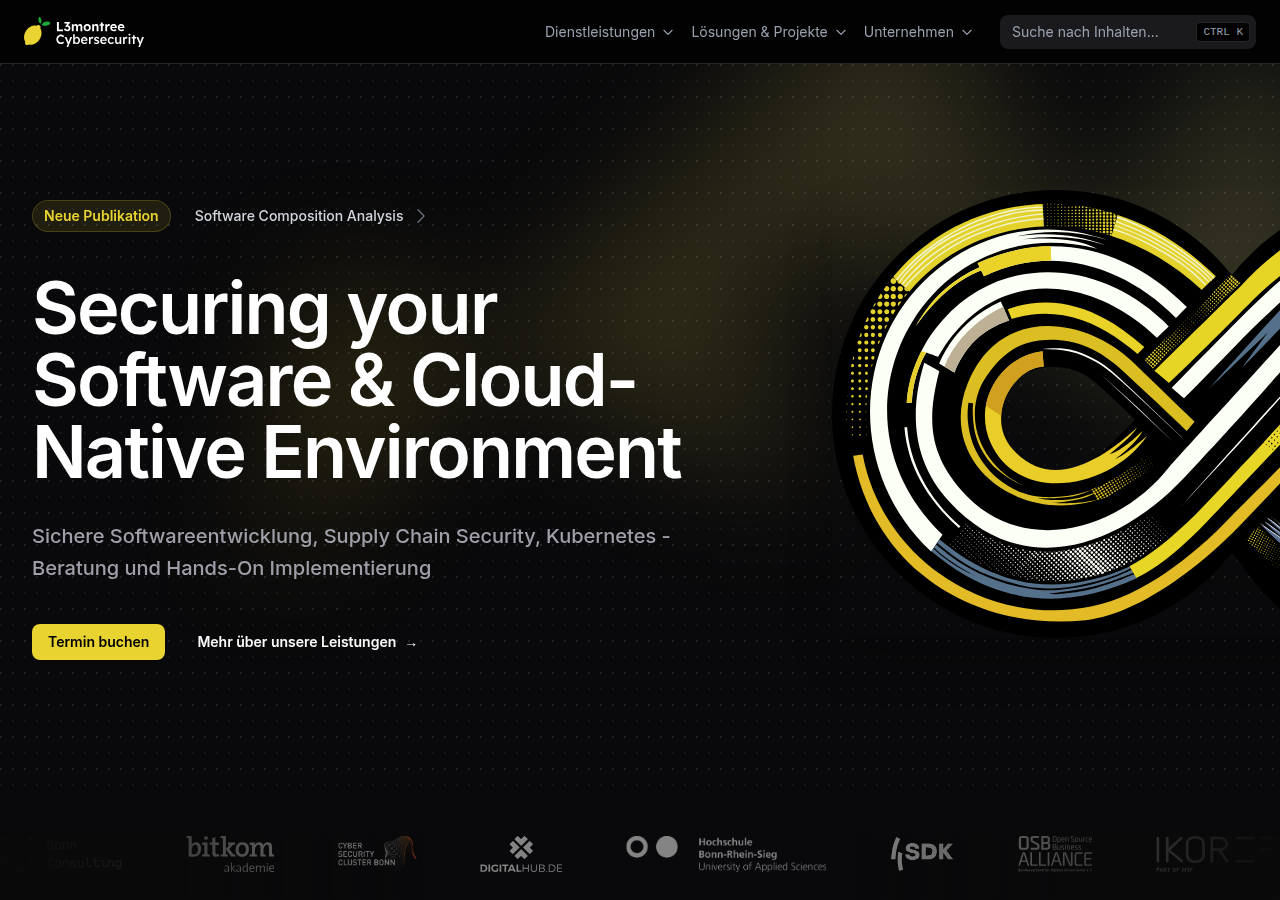Expand the Dienstleistungen chevron arrow

[x=668, y=32]
